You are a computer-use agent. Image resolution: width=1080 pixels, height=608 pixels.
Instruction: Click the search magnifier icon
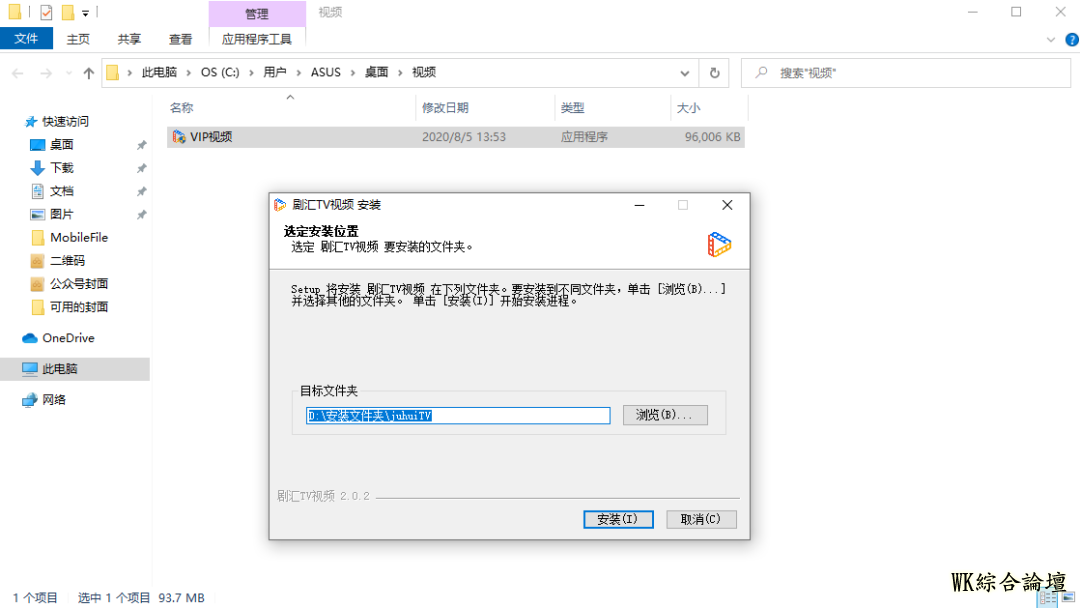761,72
